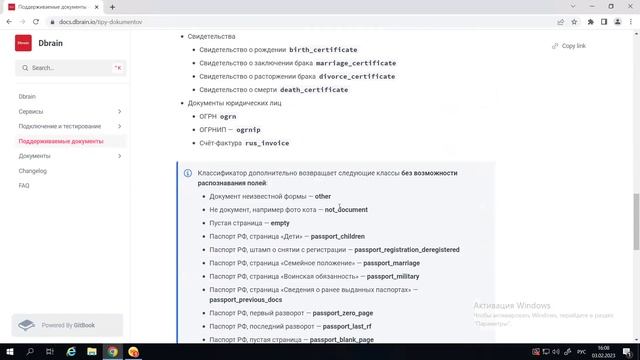Open the notification center icon
Screen dimensions: 640x360
(x=627, y=352)
